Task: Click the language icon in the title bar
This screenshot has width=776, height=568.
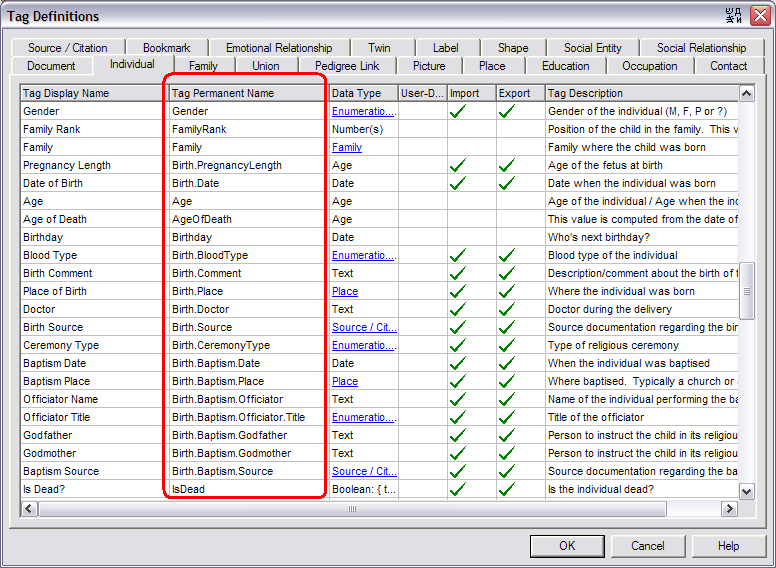Action: pyautogui.click(x=733, y=16)
